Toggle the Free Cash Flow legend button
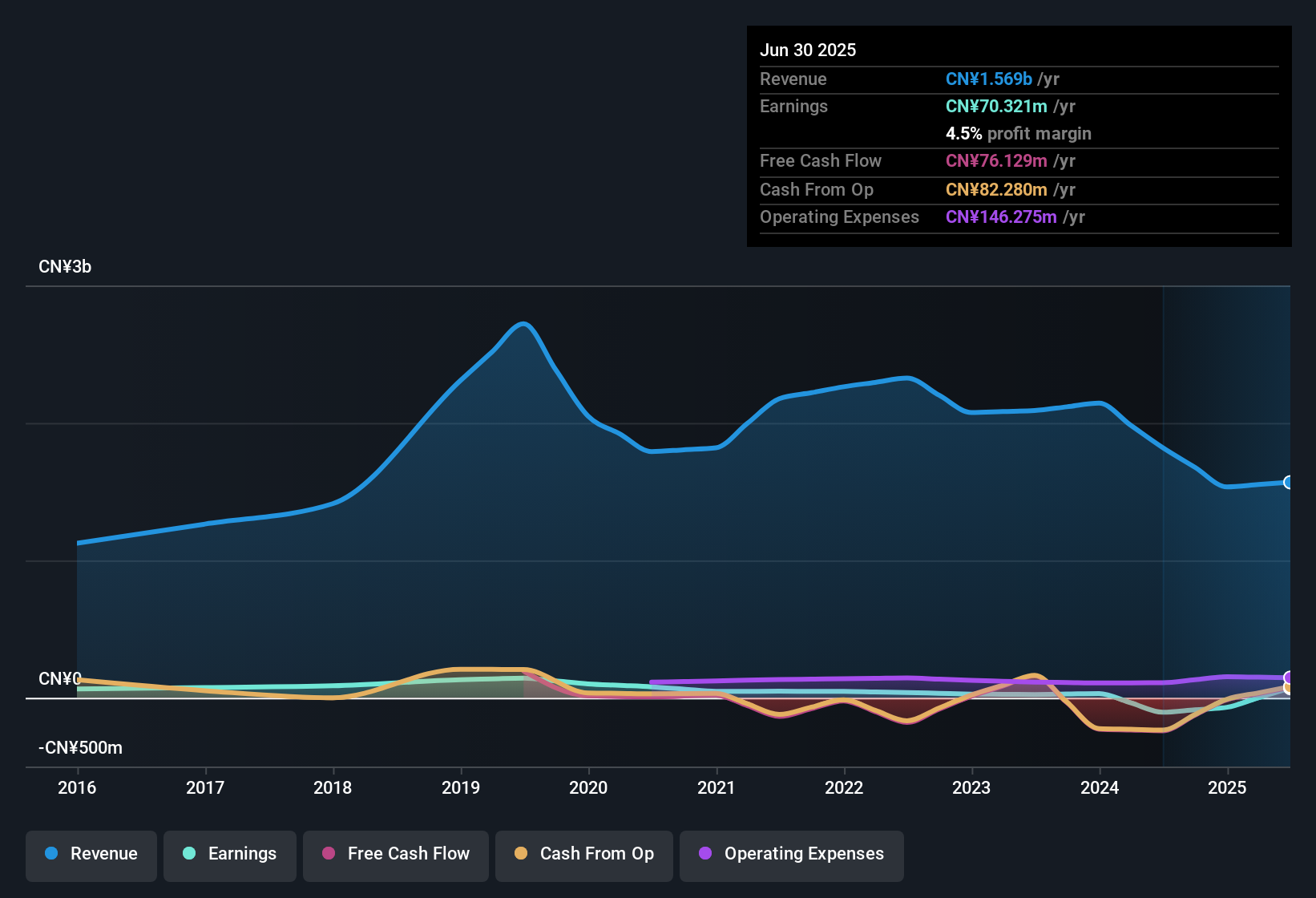This screenshot has width=1316, height=898. click(x=396, y=856)
